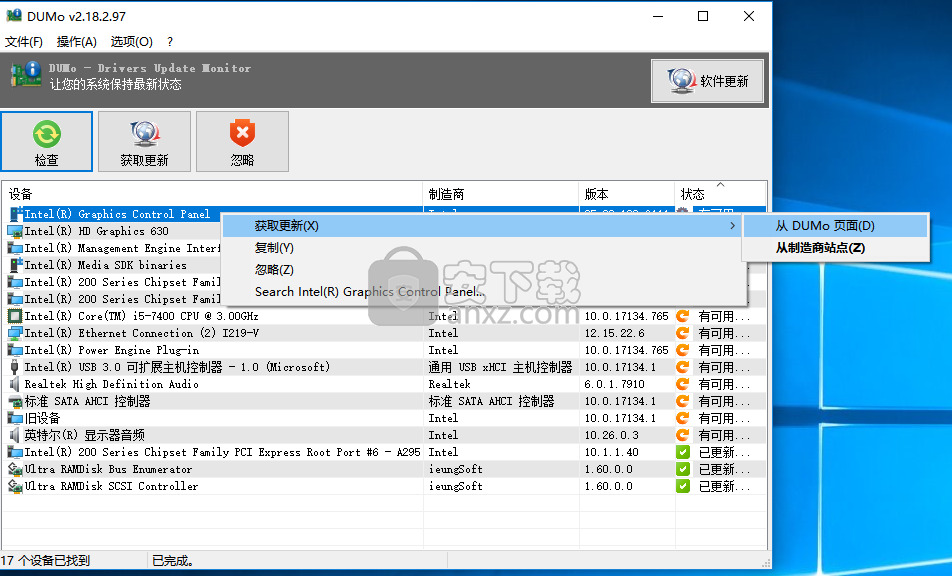The width and height of the screenshot is (952, 576).
Task: Click orange update icon for Realtek row
Action: point(683,384)
